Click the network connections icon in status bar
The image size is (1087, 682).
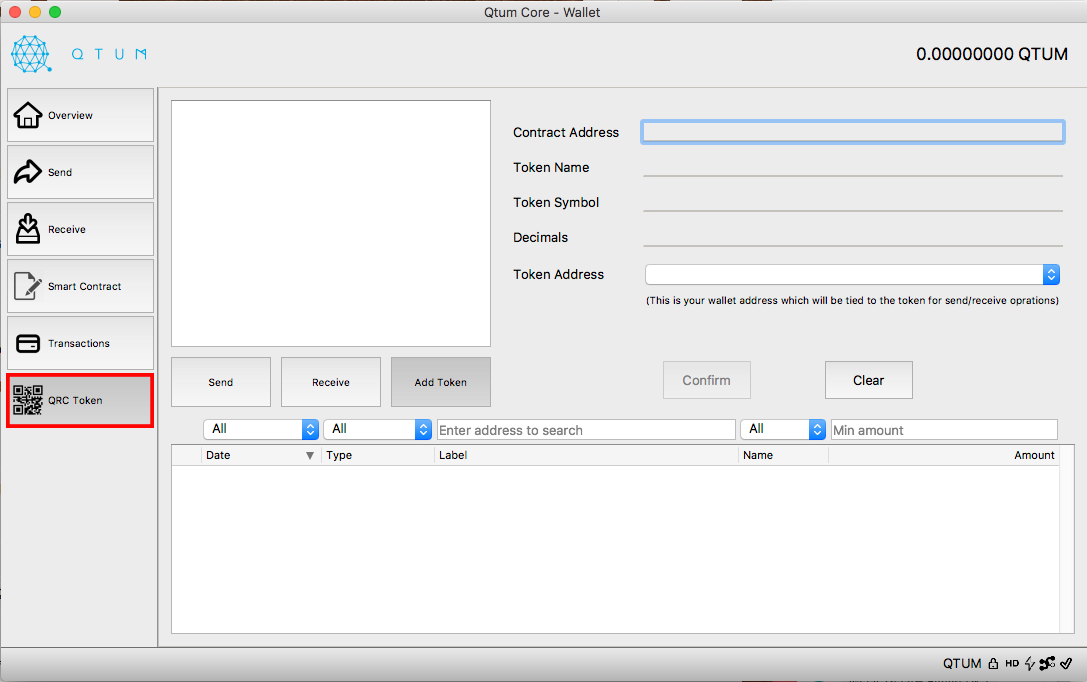pyautogui.click(x=1047, y=663)
